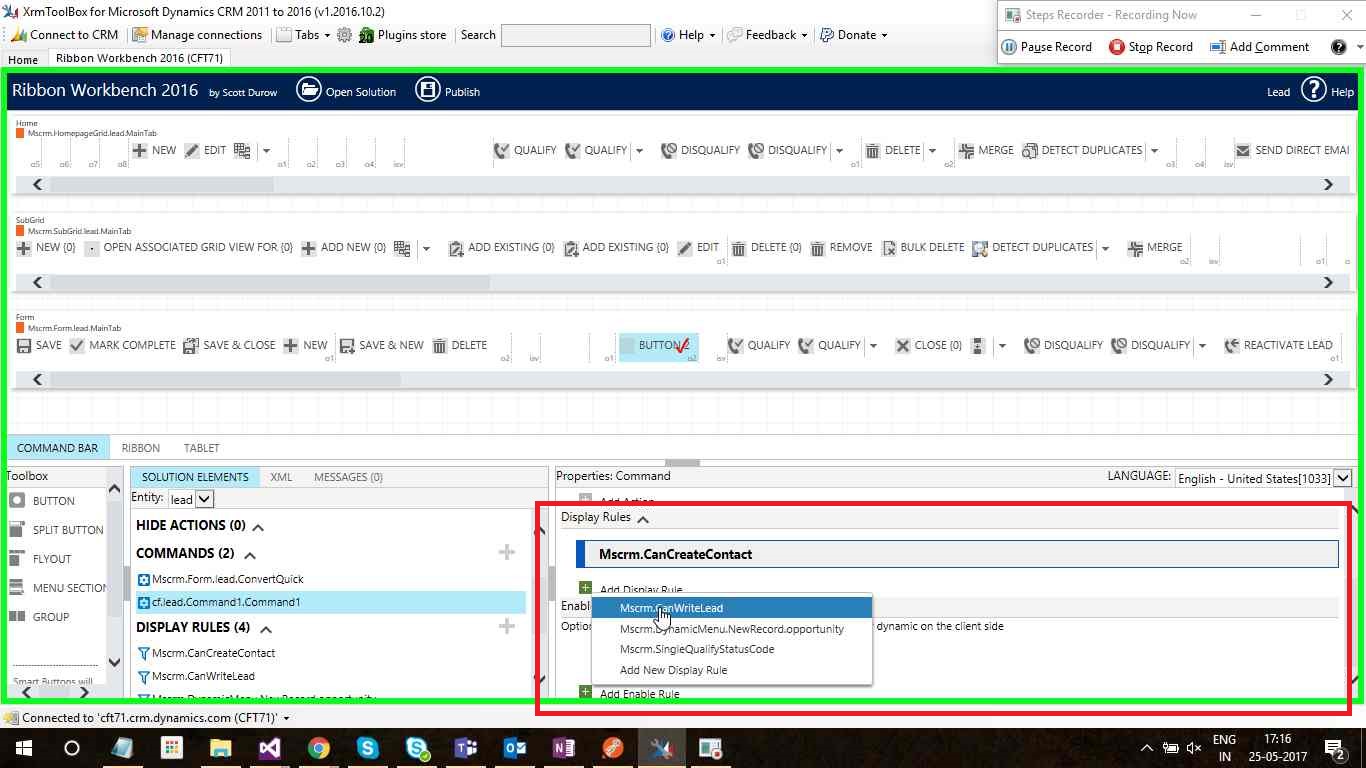The height and width of the screenshot is (768, 1366).
Task: Collapse the DISPLAY RULES (4) section
Action: 266,629
